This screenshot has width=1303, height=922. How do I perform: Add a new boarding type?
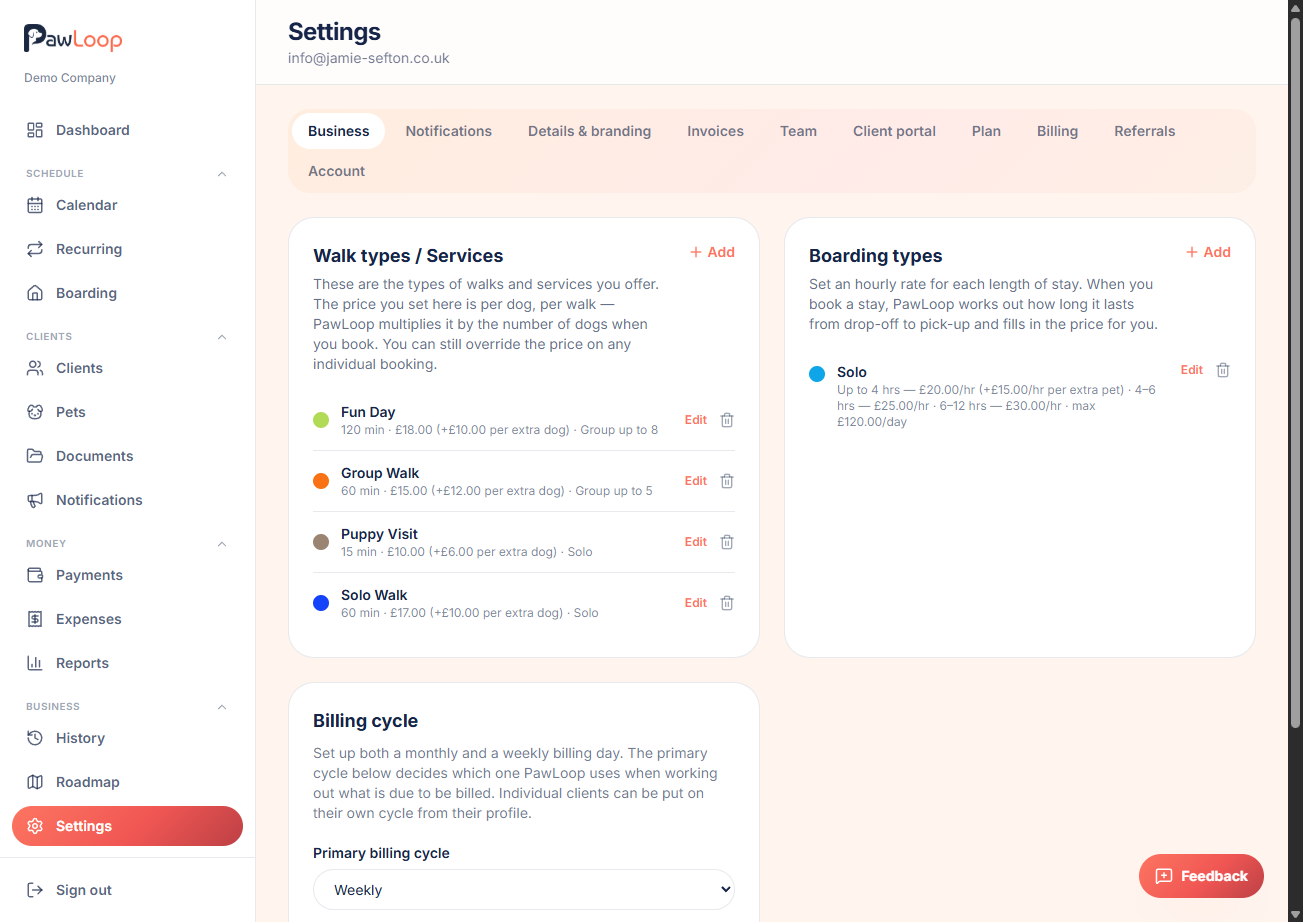tap(1208, 252)
